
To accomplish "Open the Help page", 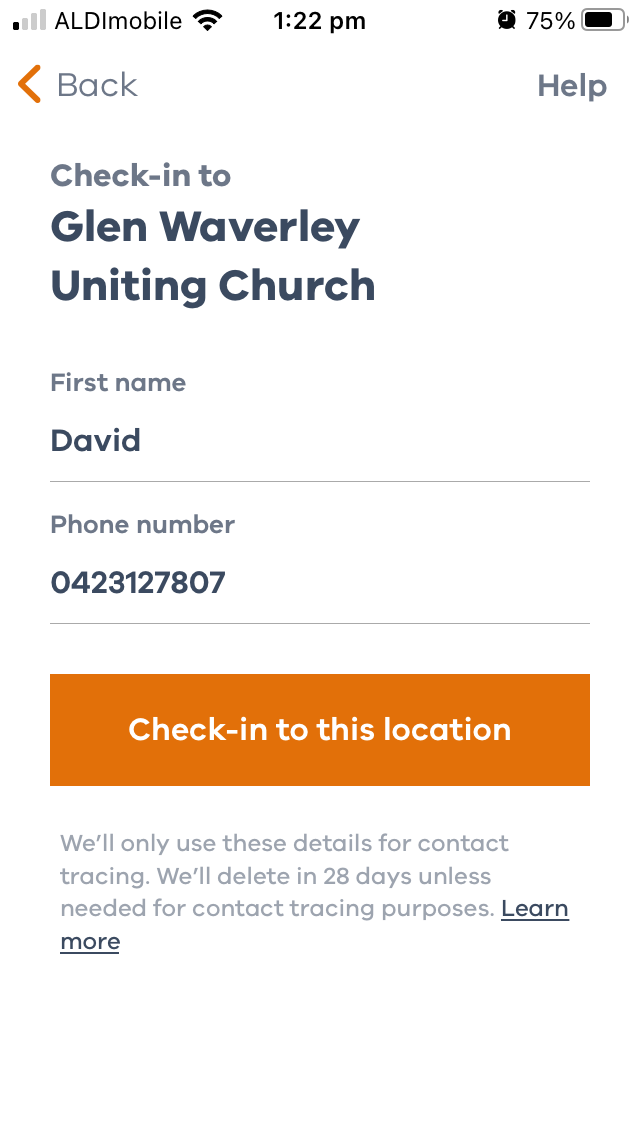I will pos(572,86).
